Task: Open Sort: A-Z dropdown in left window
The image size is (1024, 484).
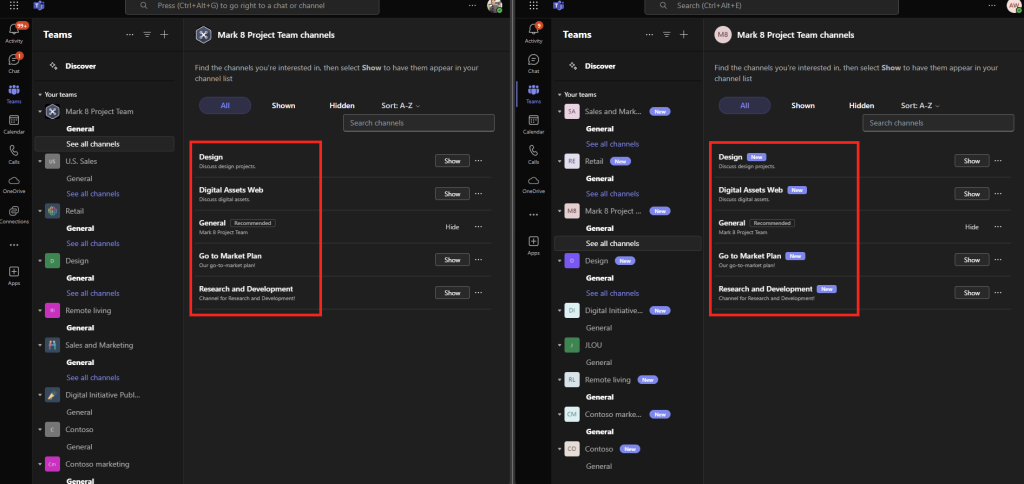Action: [x=401, y=106]
